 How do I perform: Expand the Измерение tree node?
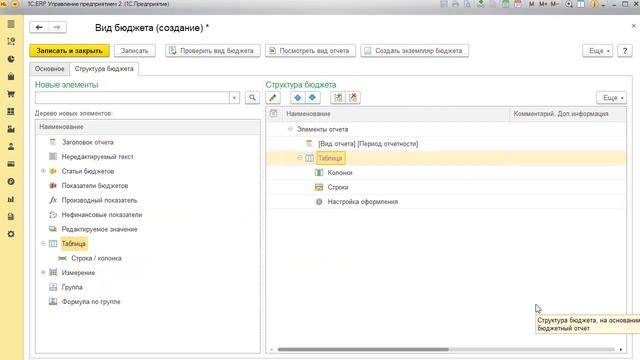[43, 273]
